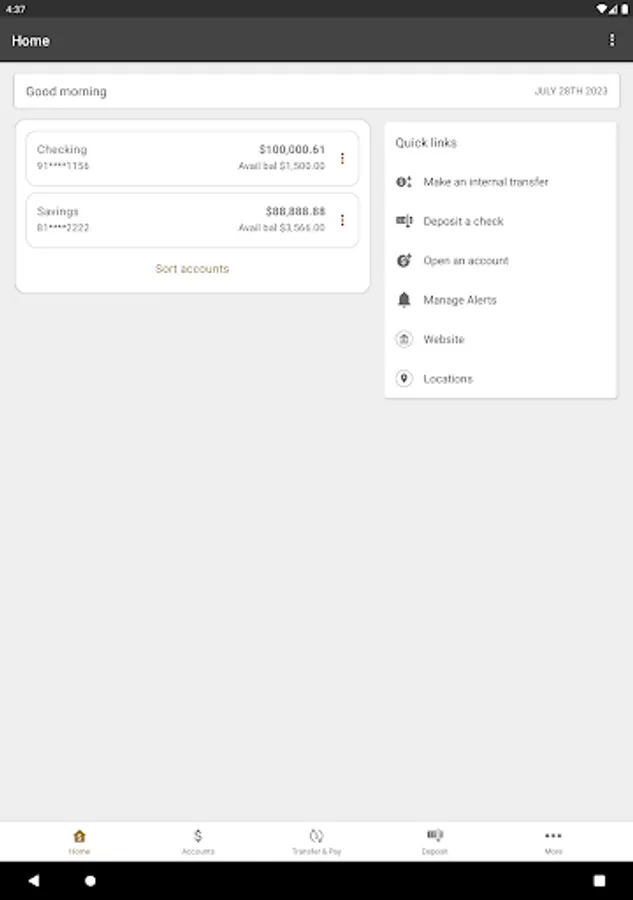Click the Deposit a check icon
Screen dimensions: 633x900
click(404, 221)
